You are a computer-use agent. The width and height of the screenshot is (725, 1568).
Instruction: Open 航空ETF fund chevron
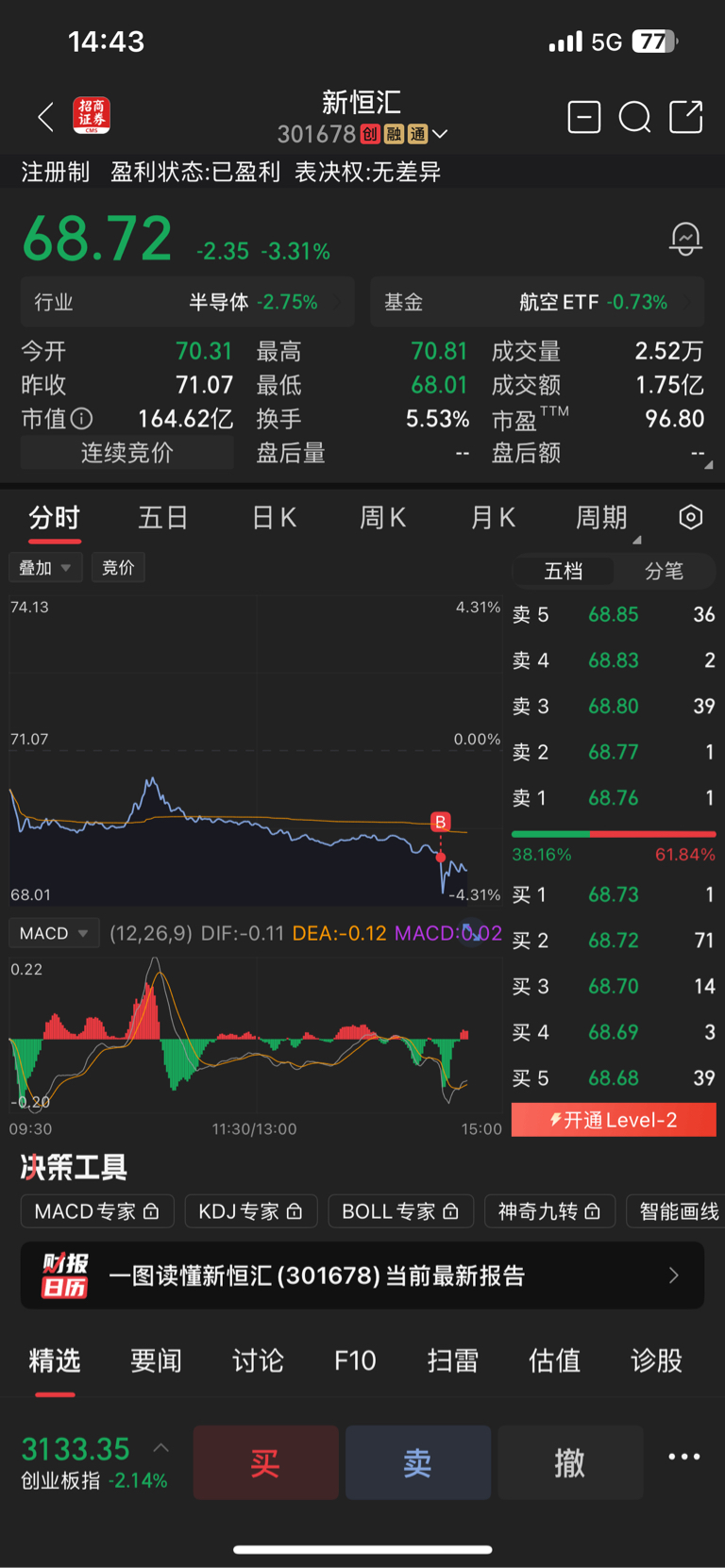click(x=687, y=302)
